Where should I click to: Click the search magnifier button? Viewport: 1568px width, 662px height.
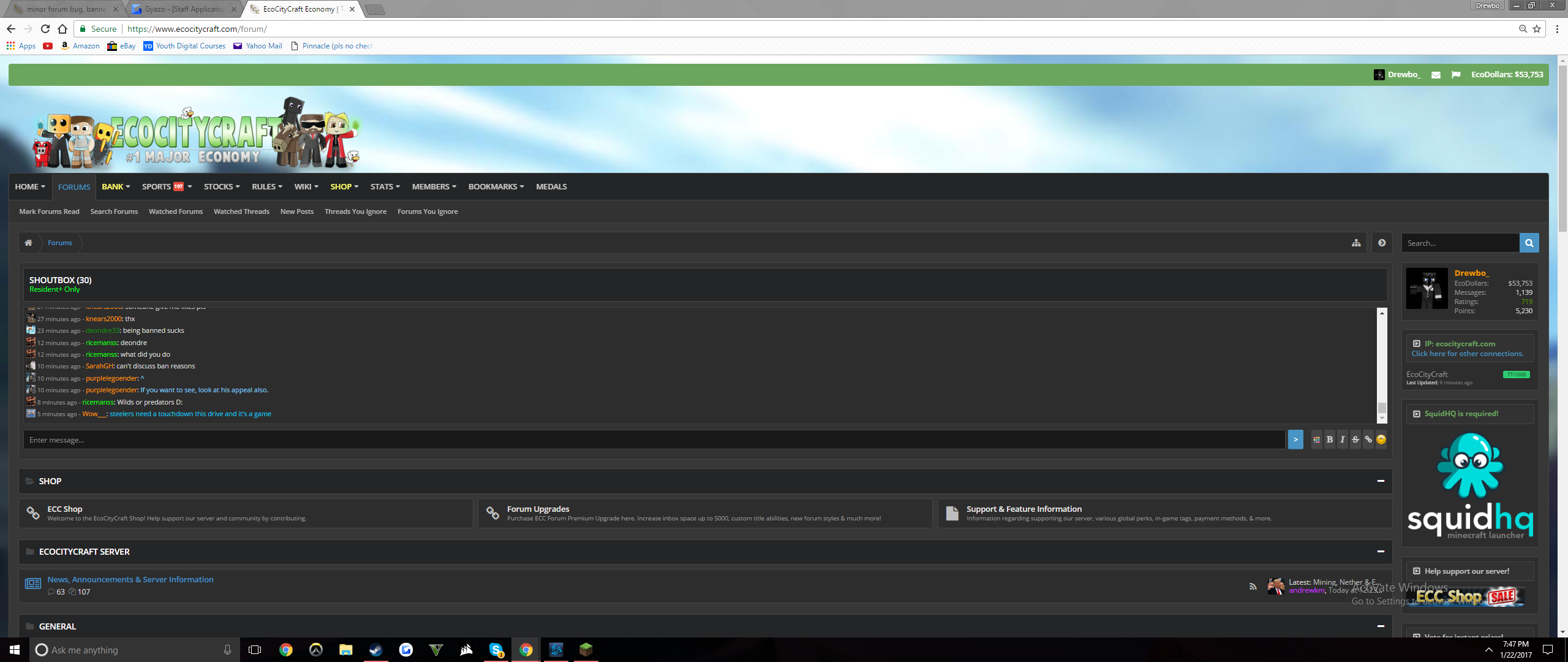(x=1529, y=243)
